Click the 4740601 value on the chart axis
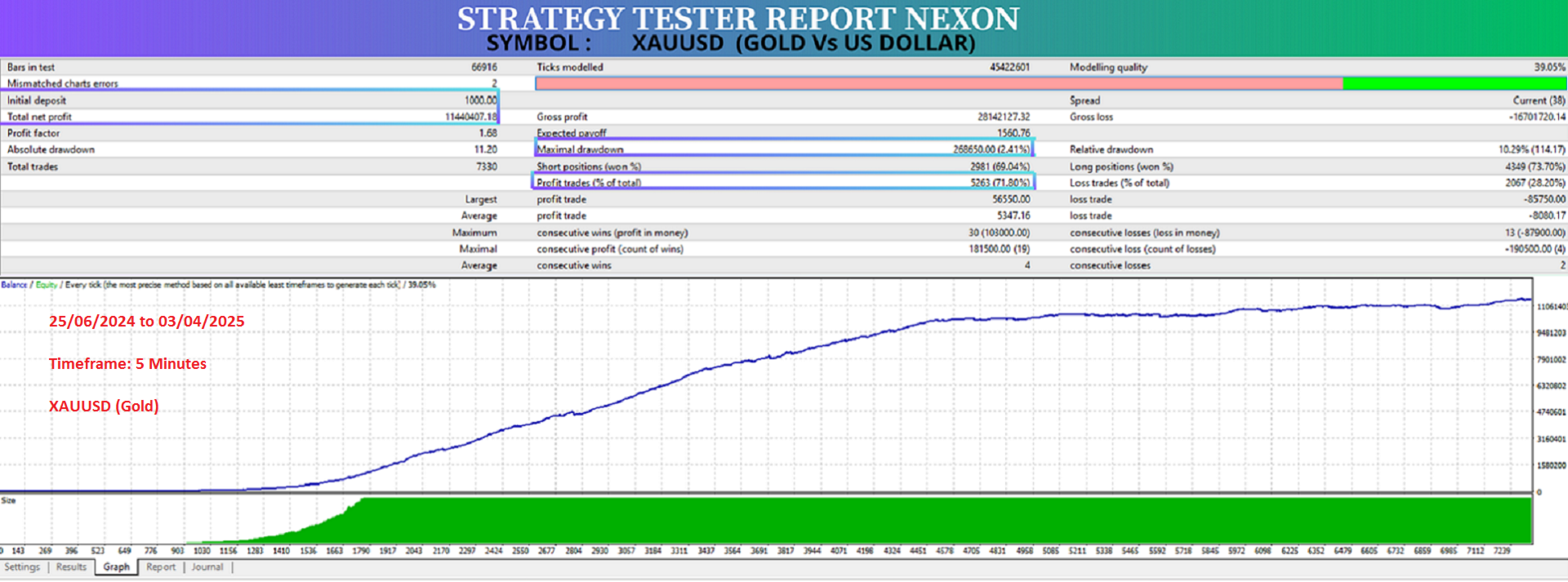Screen dimensions: 1568x582 pyautogui.click(x=1552, y=412)
